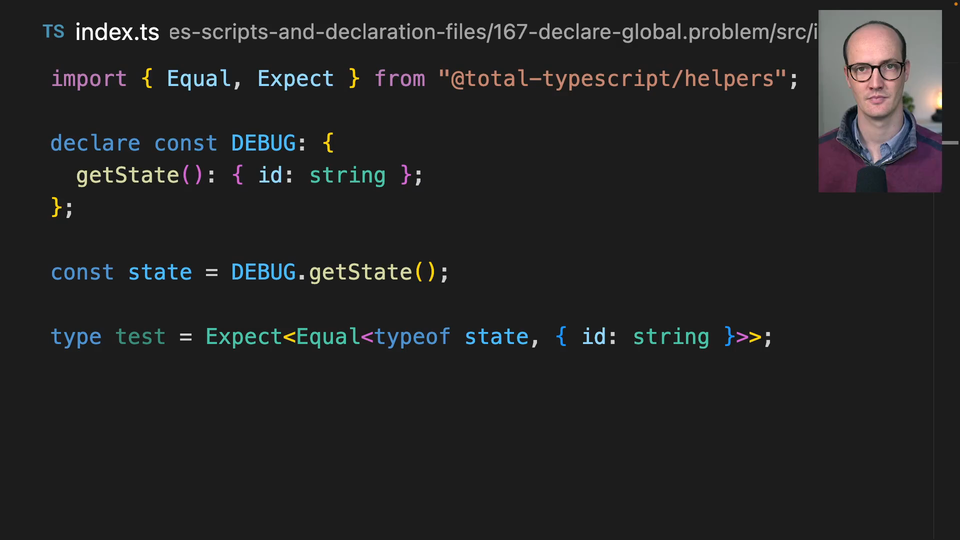Viewport: 960px width, 540px height.
Task: Click Expect inside the import braces
Action: point(296,79)
